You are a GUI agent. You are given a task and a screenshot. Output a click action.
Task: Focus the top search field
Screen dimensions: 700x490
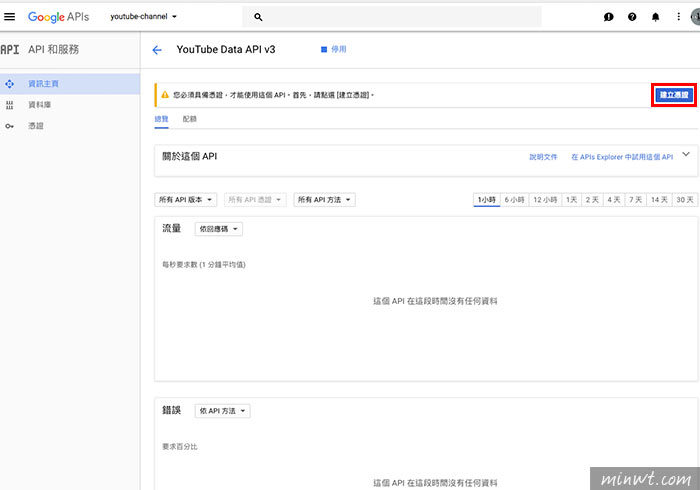click(392, 17)
